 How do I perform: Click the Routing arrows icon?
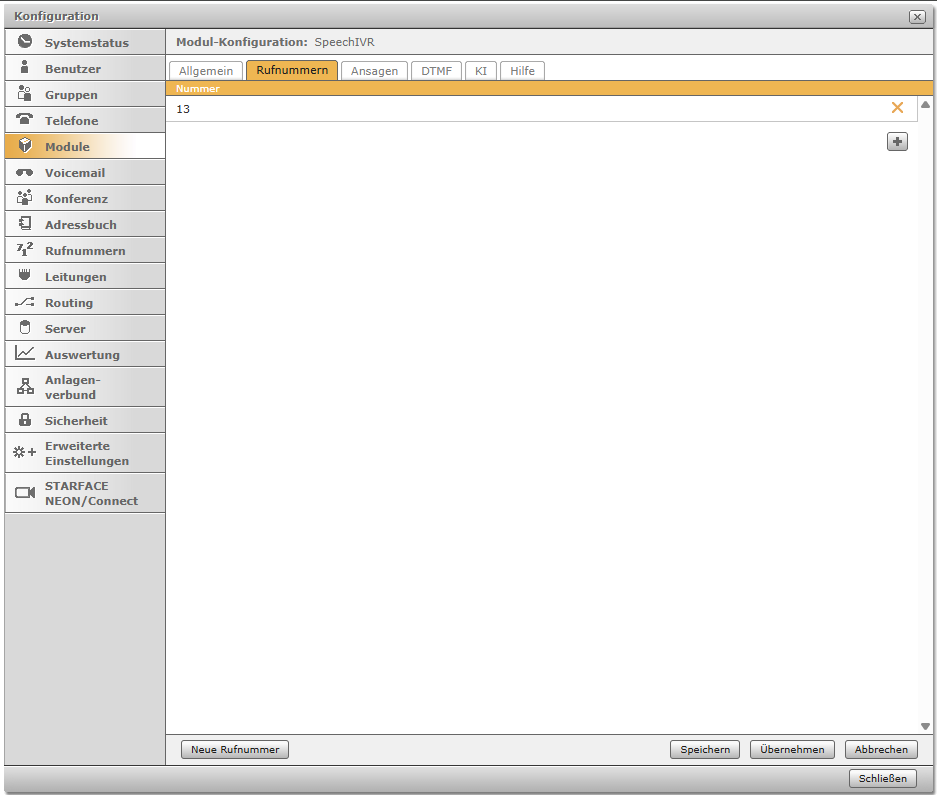pos(25,302)
